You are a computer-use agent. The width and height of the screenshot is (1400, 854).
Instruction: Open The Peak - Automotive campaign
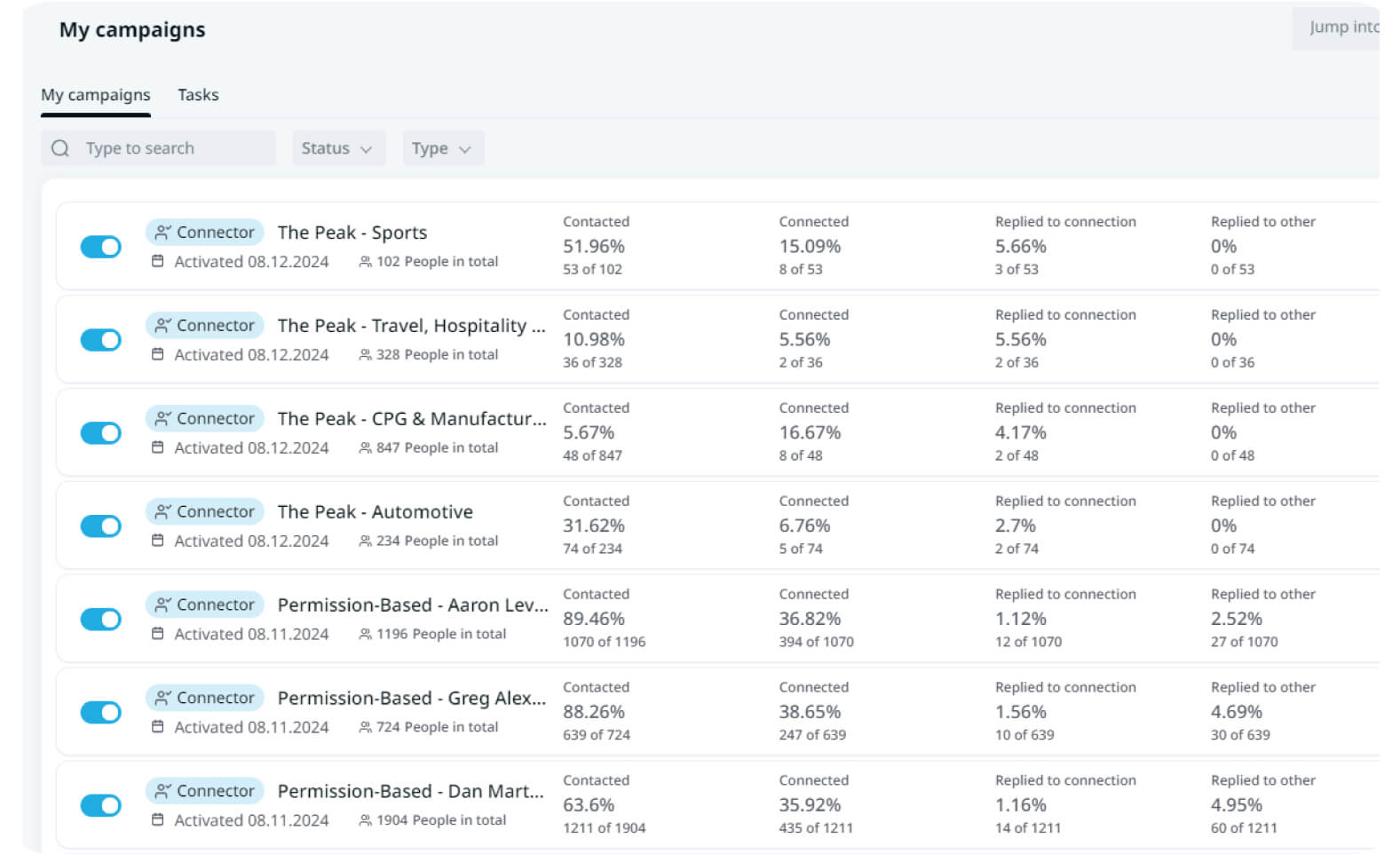point(375,512)
